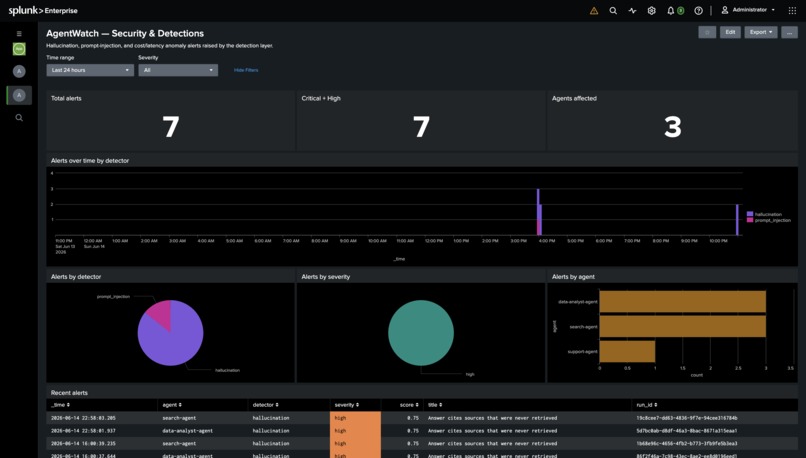Open the Activity pulse icon
The image size is (806, 458).
[x=632, y=10]
